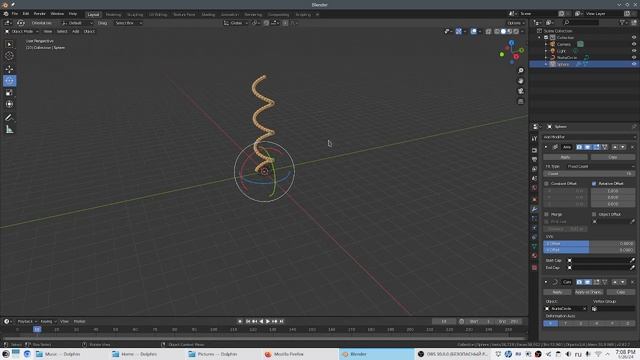This screenshot has height=360, width=640.
Task: Open the Render properties tab icon
Action: 534,150
